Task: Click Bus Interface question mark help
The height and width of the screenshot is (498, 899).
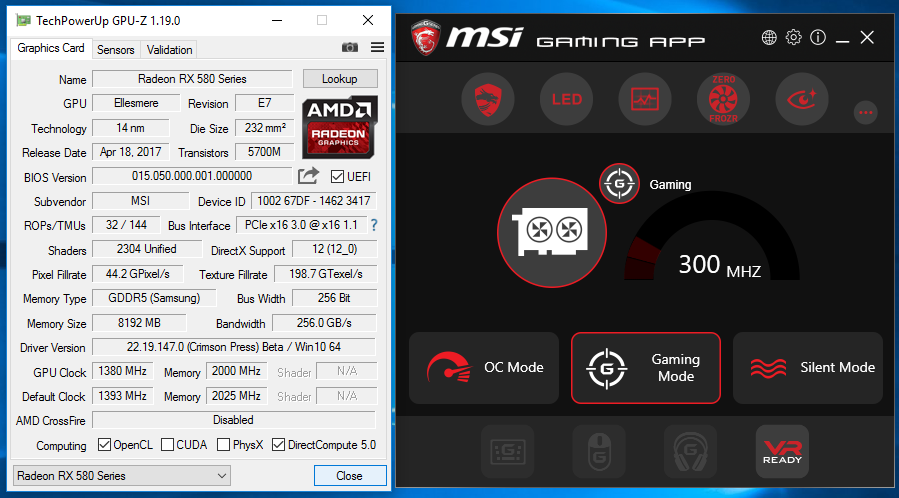Action: coord(374,225)
